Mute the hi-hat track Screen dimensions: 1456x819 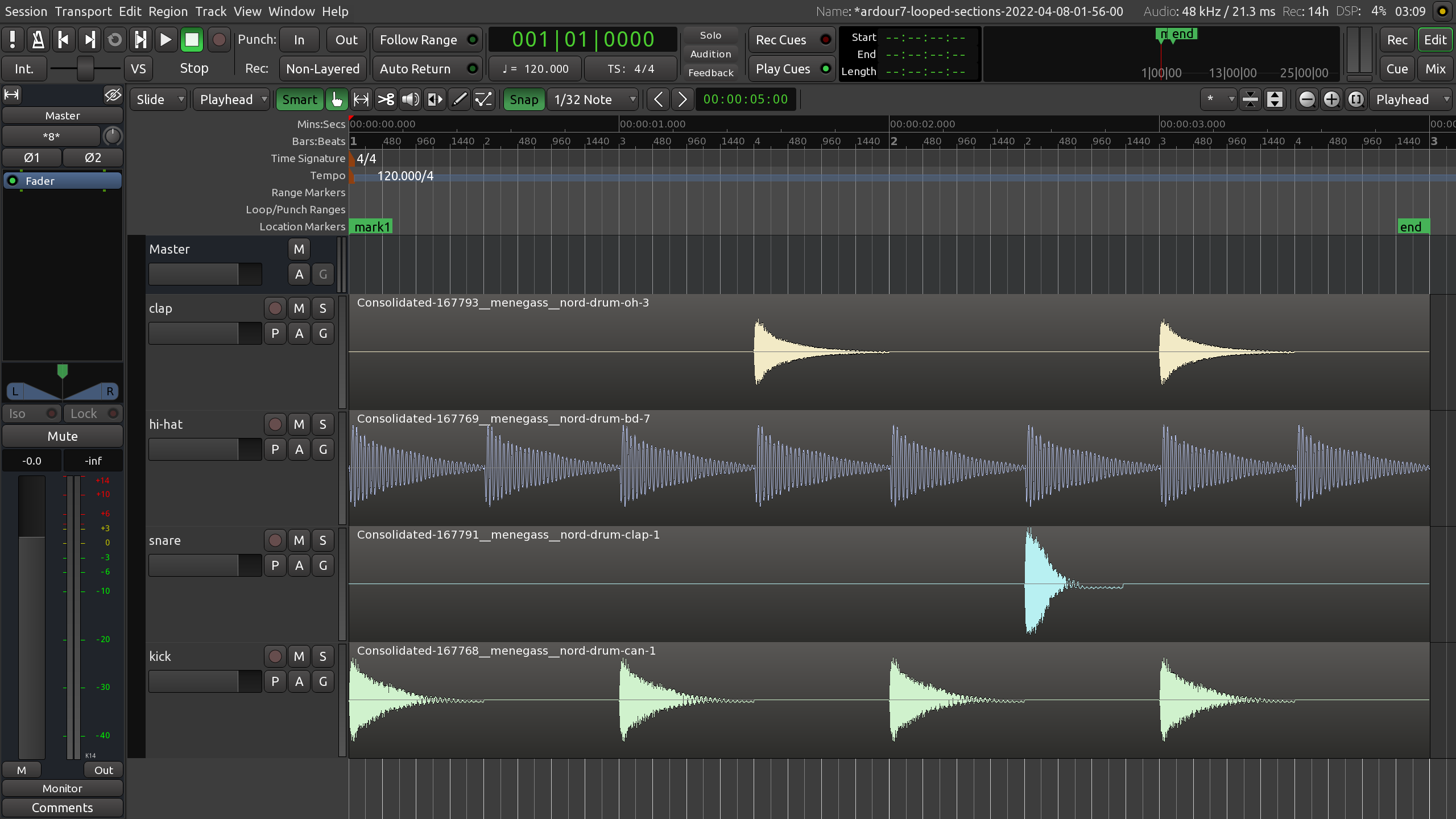coord(299,424)
